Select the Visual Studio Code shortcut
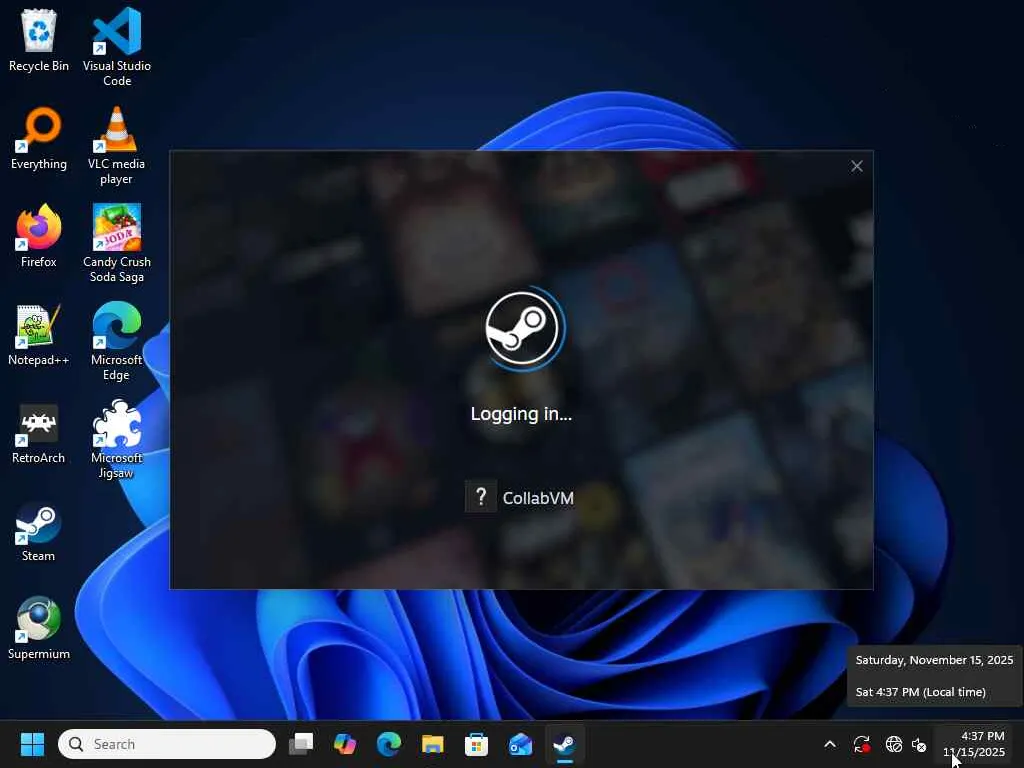Viewport: 1024px width, 768px height. (117, 46)
